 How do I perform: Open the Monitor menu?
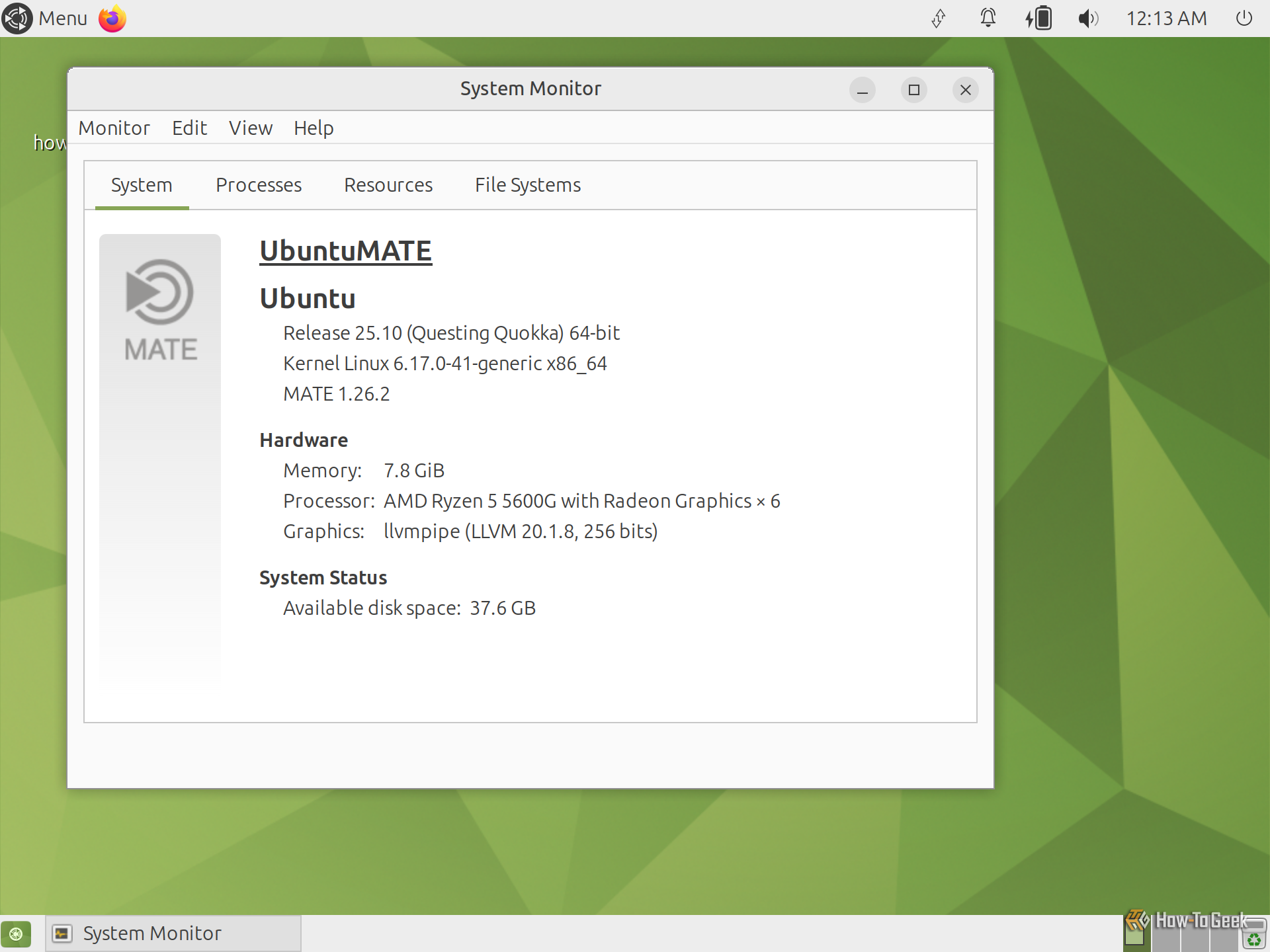tap(114, 128)
